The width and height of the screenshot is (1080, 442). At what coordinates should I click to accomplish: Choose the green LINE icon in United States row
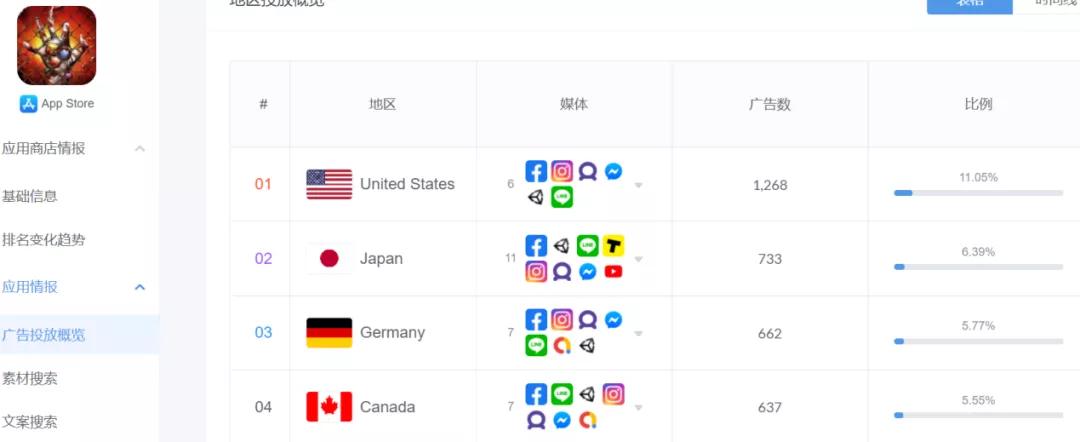click(562, 197)
